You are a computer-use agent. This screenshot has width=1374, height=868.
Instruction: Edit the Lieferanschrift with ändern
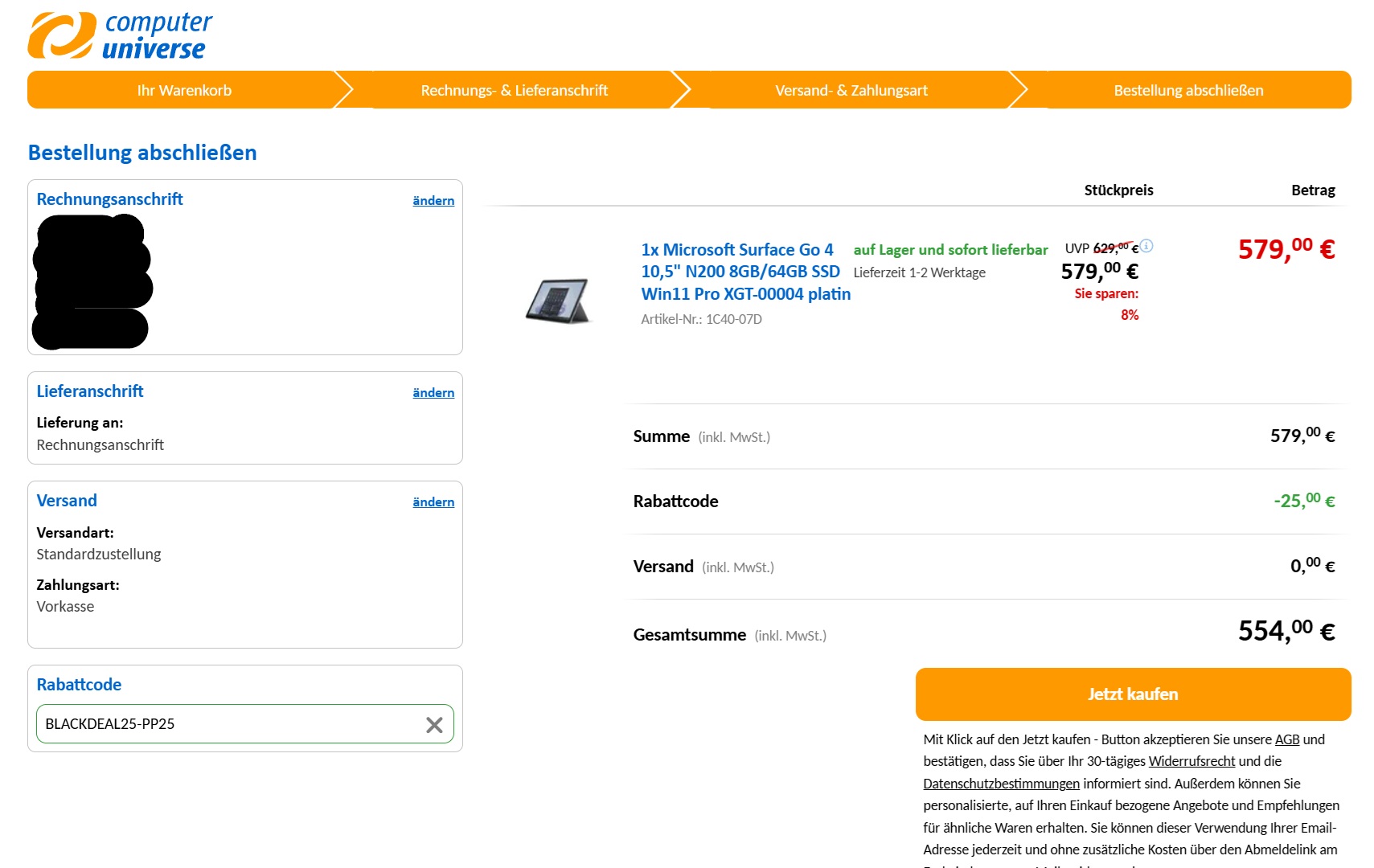pyautogui.click(x=433, y=392)
